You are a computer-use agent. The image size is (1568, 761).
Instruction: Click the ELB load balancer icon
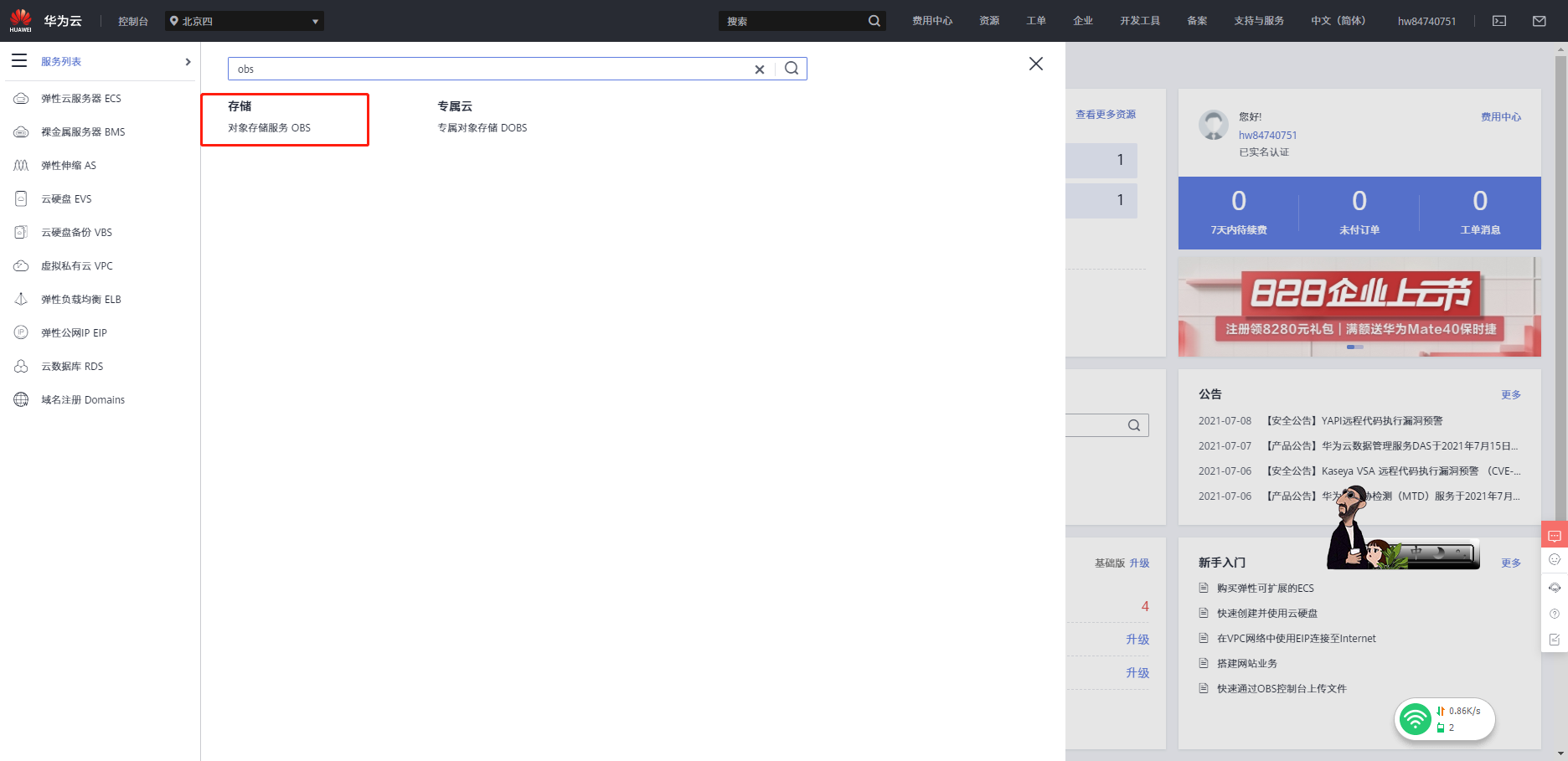point(21,300)
